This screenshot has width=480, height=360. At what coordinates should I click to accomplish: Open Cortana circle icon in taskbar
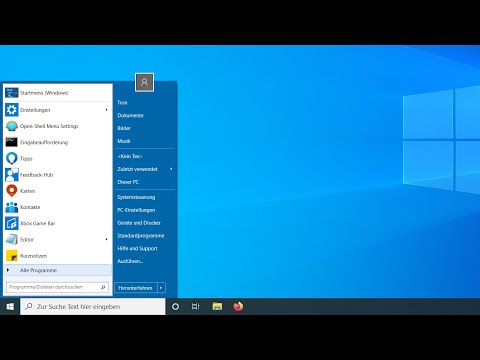175,306
